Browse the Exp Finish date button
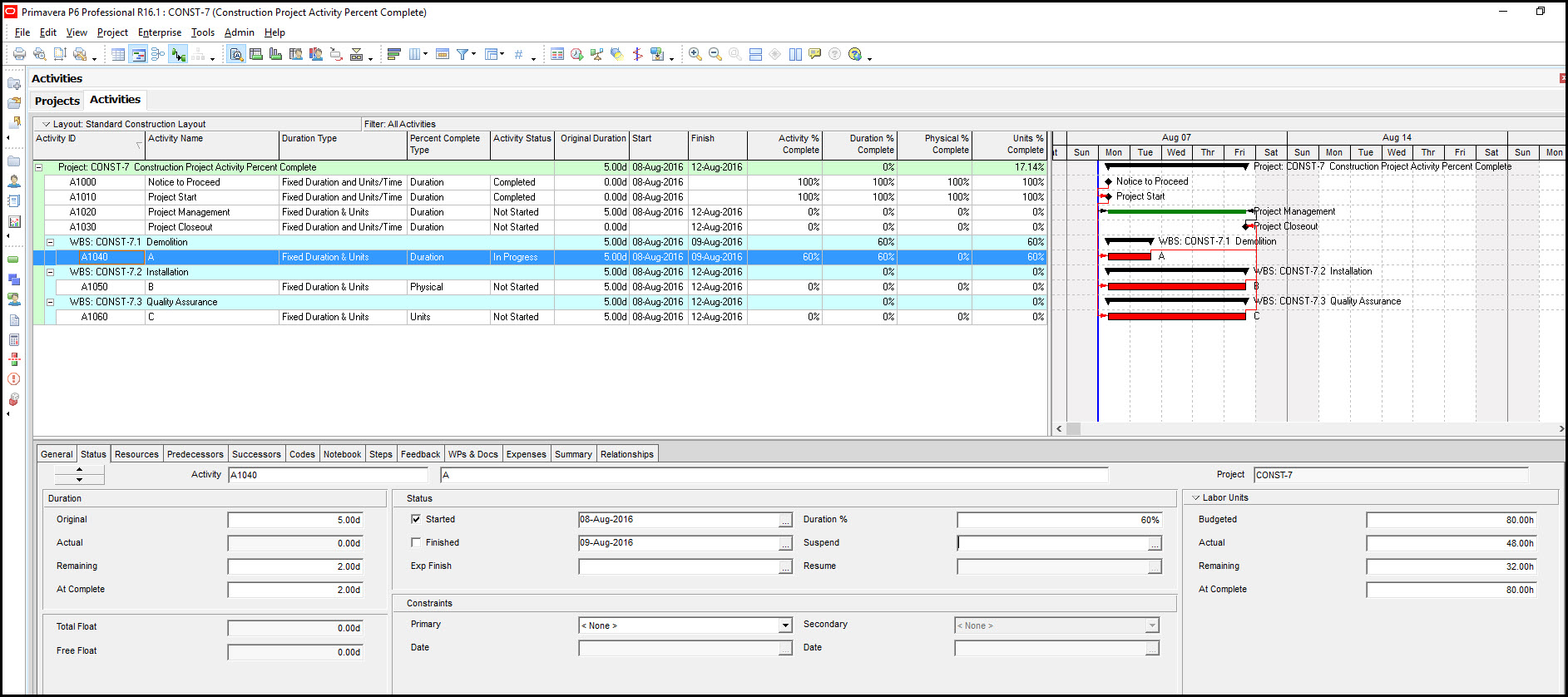The image size is (1568, 697). (x=785, y=566)
